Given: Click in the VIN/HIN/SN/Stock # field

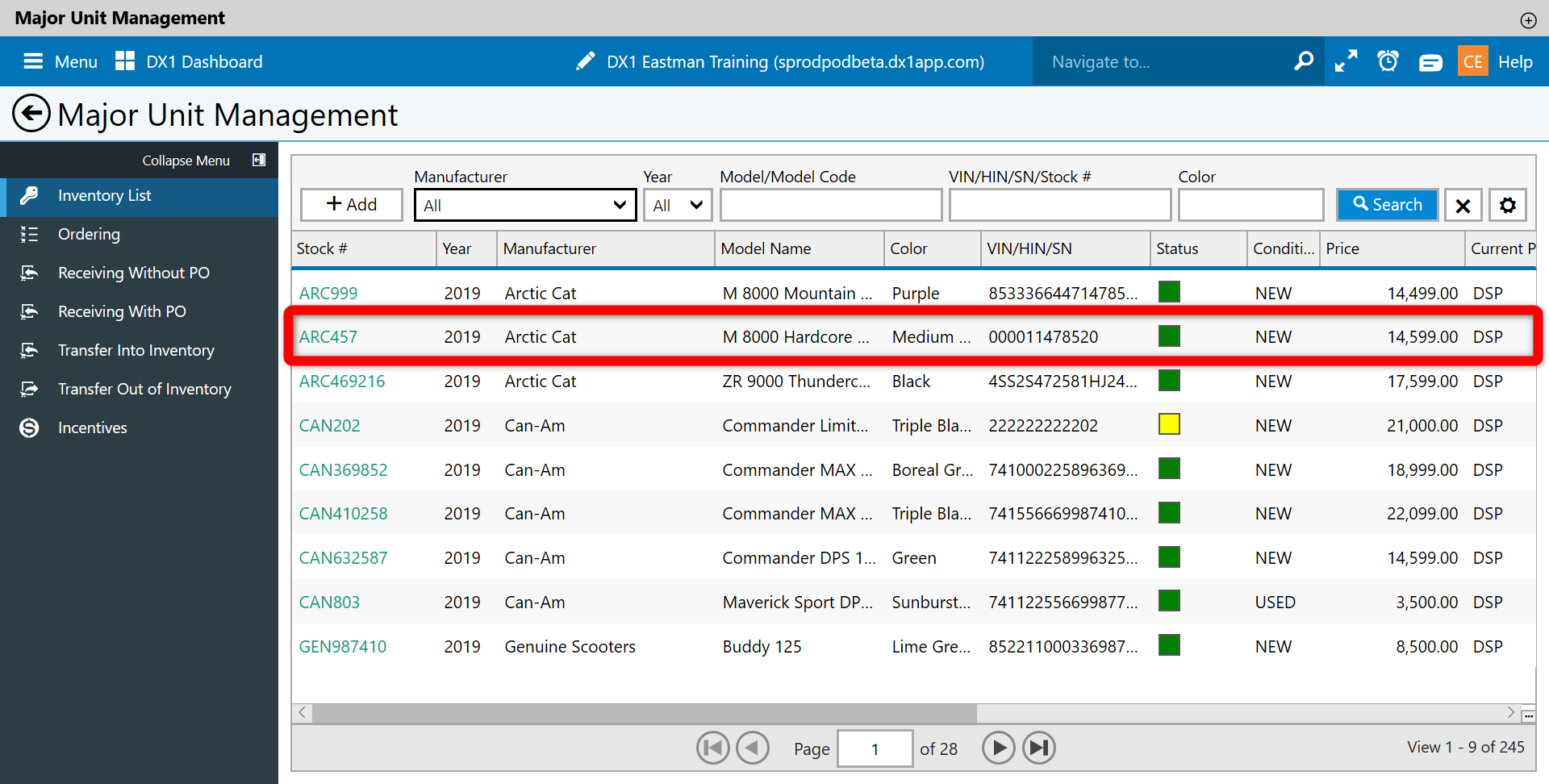Looking at the screenshot, I should coord(1060,205).
